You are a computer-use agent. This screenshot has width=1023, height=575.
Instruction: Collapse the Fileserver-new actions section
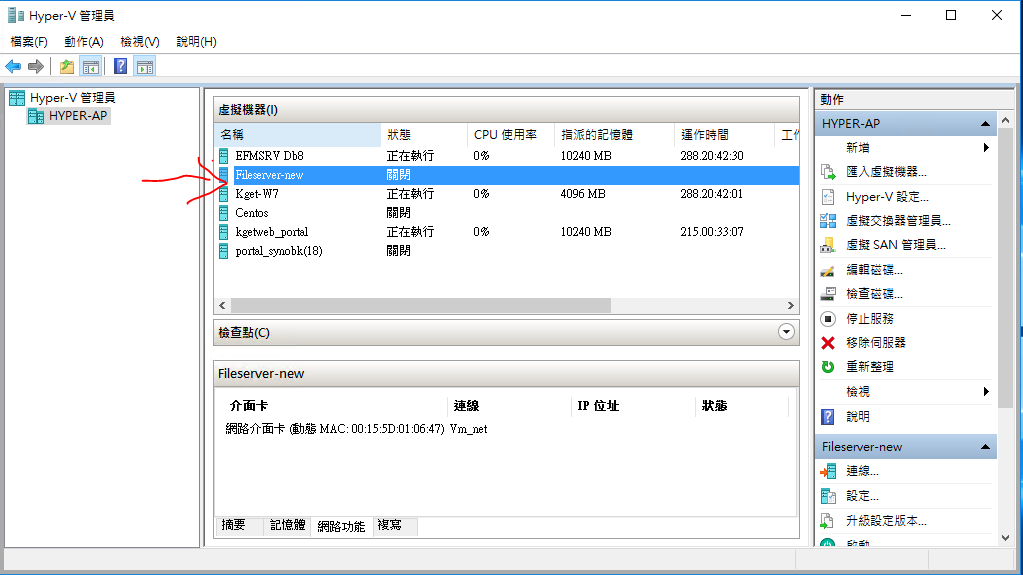click(985, 447)
